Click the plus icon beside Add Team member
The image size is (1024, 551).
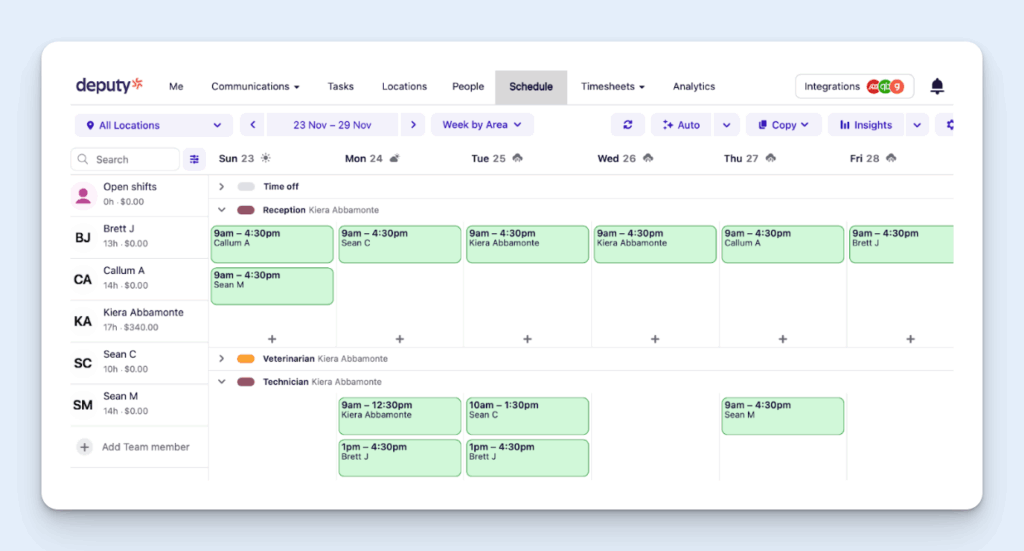pos(84,447)
